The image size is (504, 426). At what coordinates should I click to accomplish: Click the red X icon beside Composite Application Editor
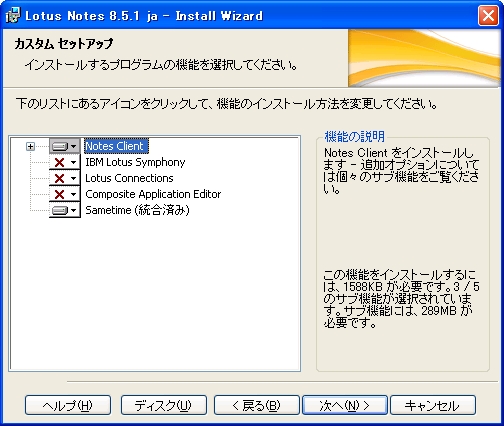click(60, 194)
